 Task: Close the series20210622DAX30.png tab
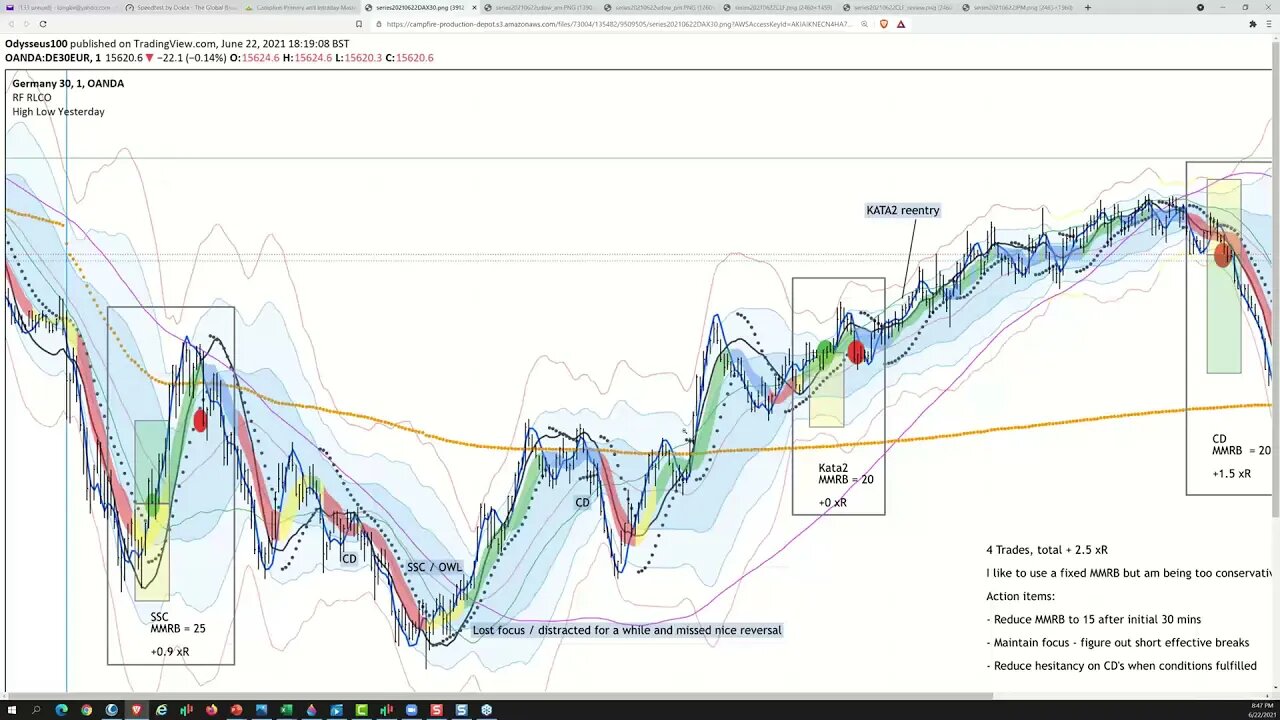pos(474,7)
